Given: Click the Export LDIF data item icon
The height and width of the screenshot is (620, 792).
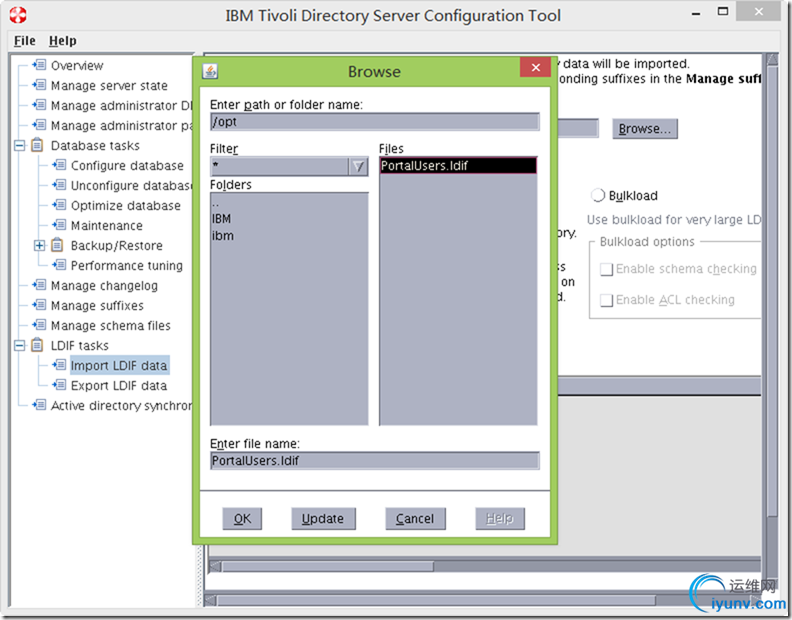Looking at the screenshot, I should click(59, 385).
